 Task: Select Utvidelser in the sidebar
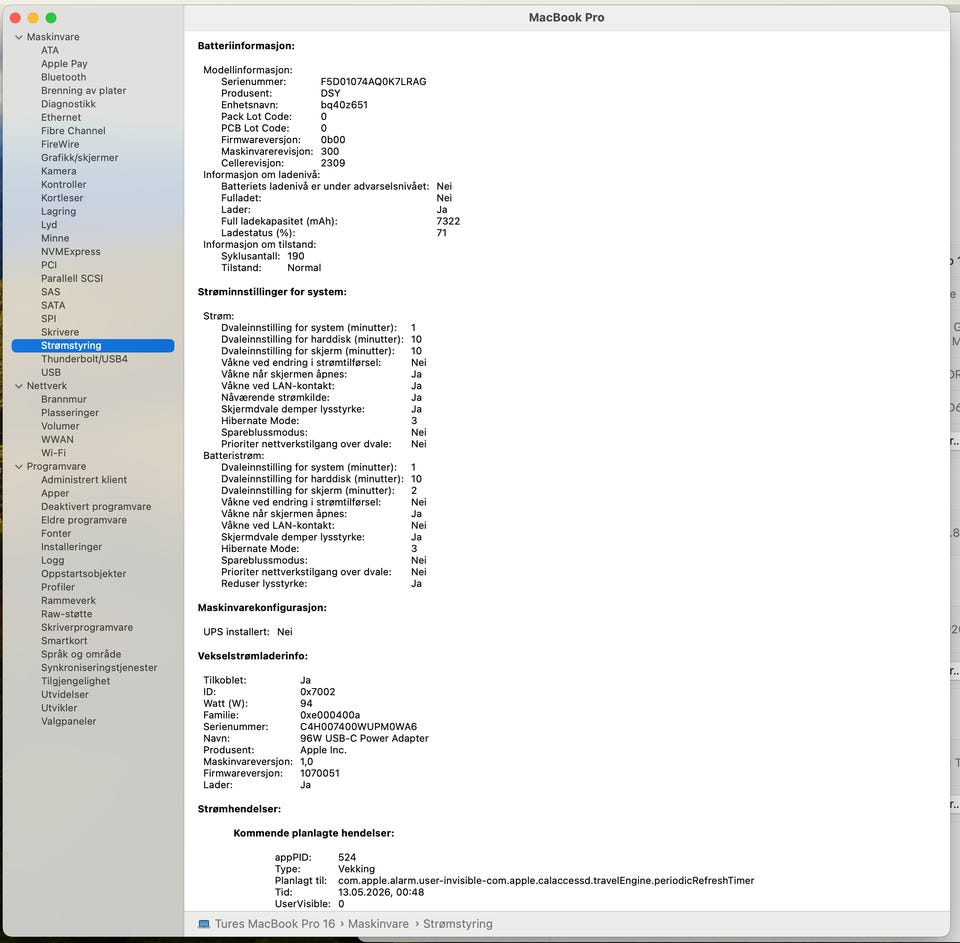pyautogui.click(x=65, y=695)
